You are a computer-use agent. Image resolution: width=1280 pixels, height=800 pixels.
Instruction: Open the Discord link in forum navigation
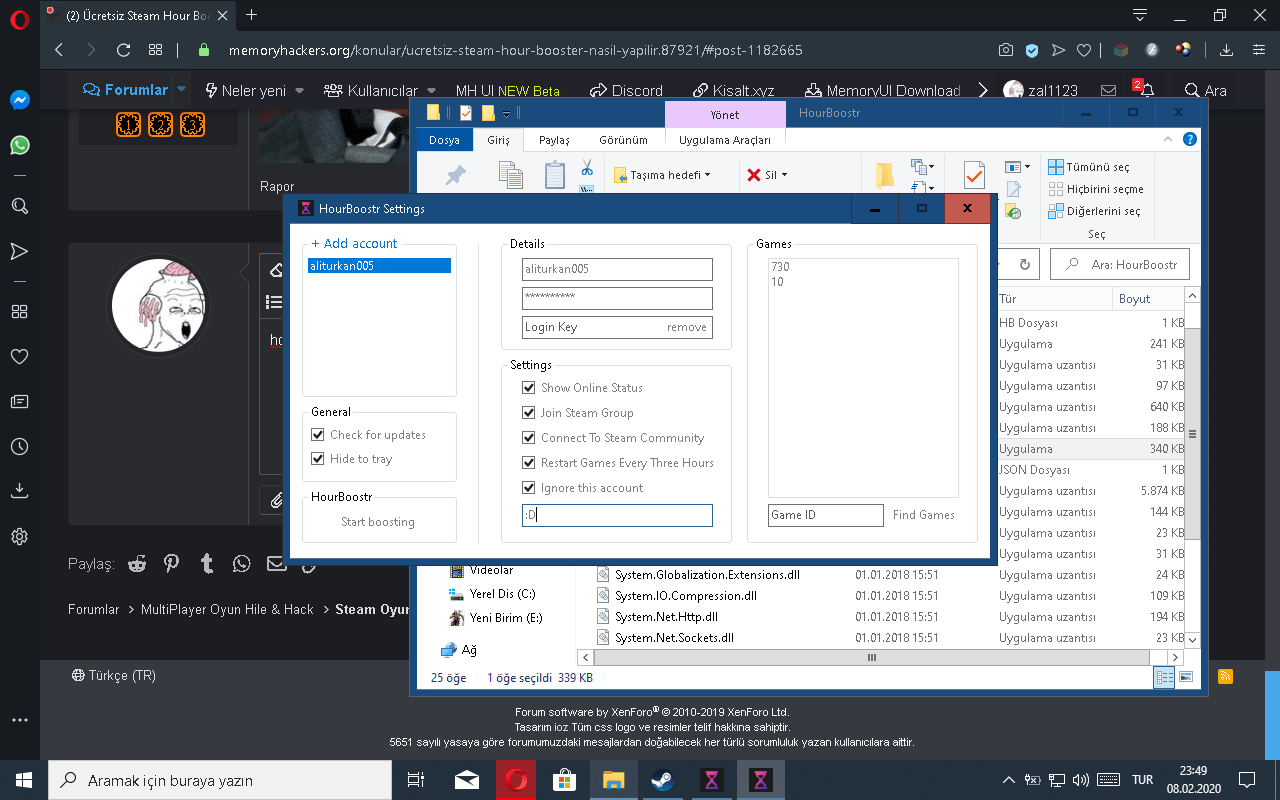[x=627, y=90]
